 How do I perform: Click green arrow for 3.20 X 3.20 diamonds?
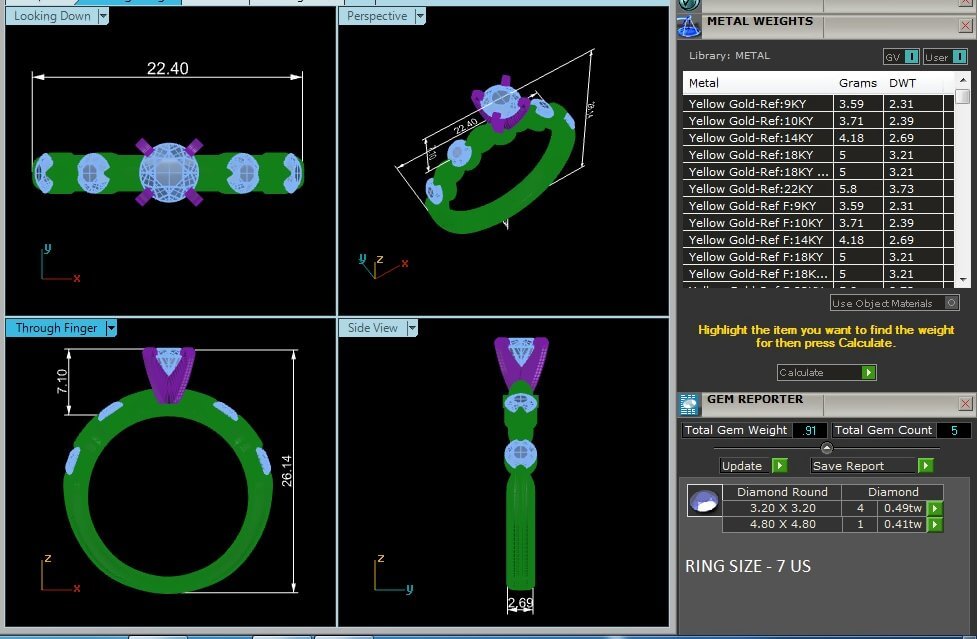[935, 508]
